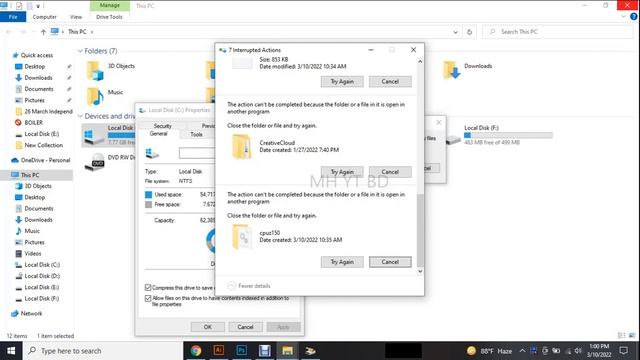
Task: Click the volume icon in system tray
Action: (x=578, y=351)
